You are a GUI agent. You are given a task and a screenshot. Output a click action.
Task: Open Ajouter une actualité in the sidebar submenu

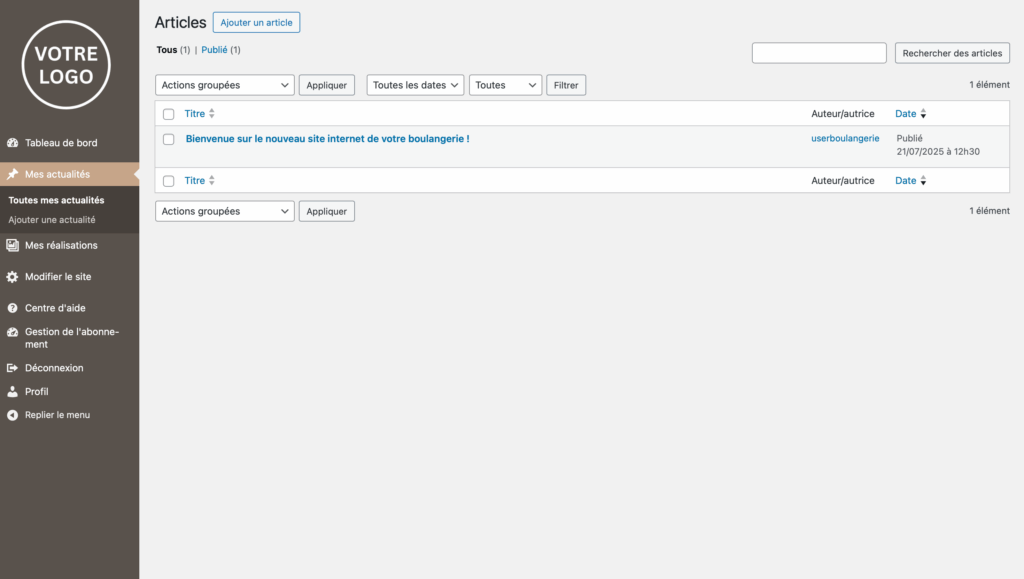[x=52, y=220]
